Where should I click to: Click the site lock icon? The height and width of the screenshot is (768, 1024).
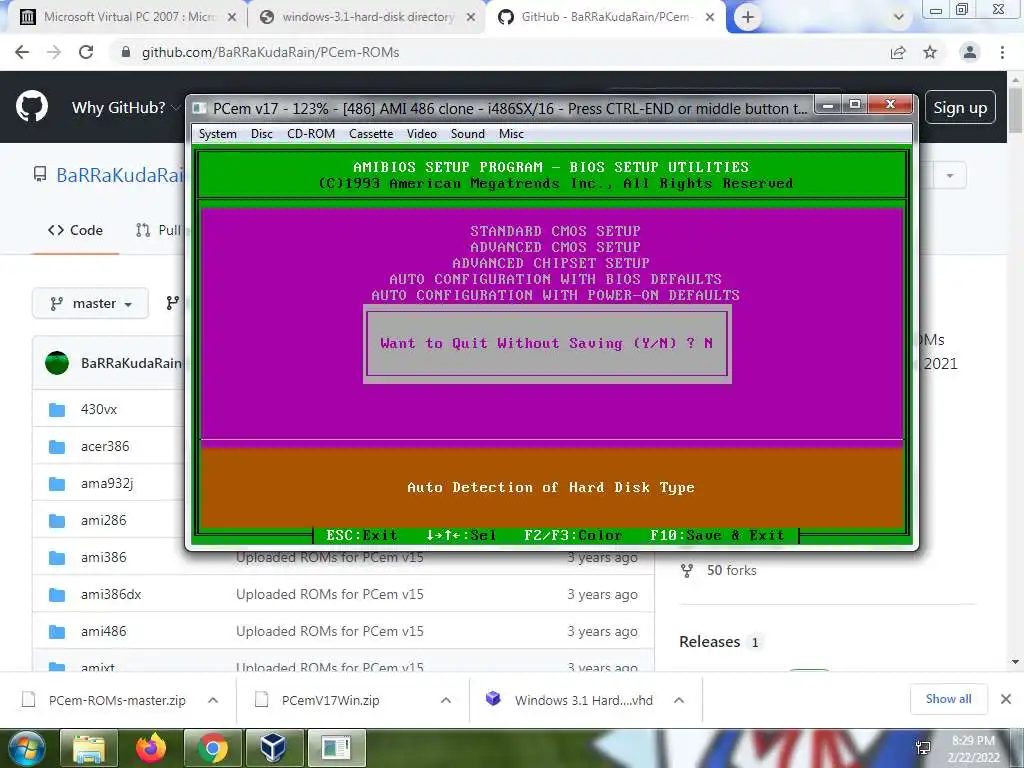pos(126,52)
